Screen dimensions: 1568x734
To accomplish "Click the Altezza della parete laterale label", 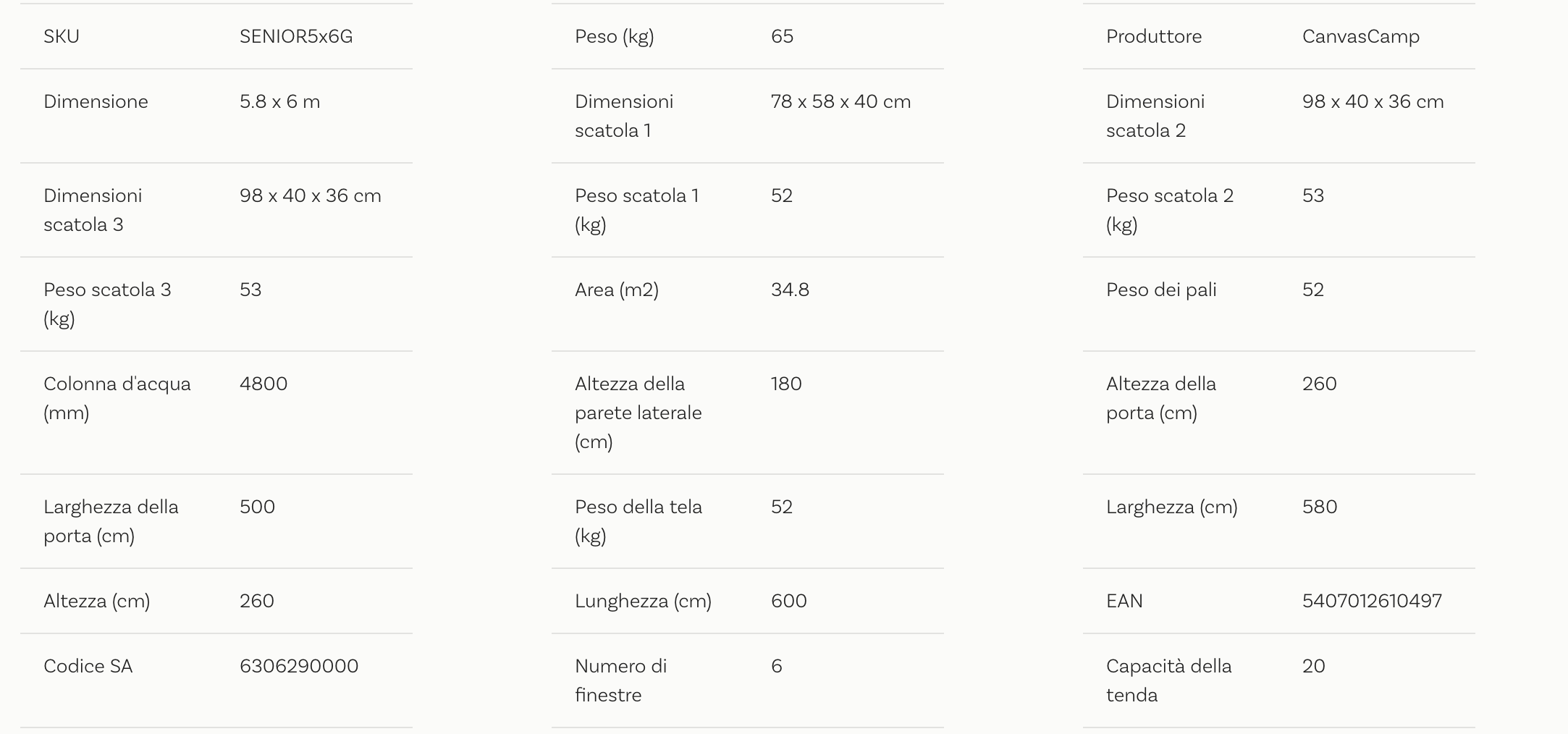I will [x=638, y=413].
